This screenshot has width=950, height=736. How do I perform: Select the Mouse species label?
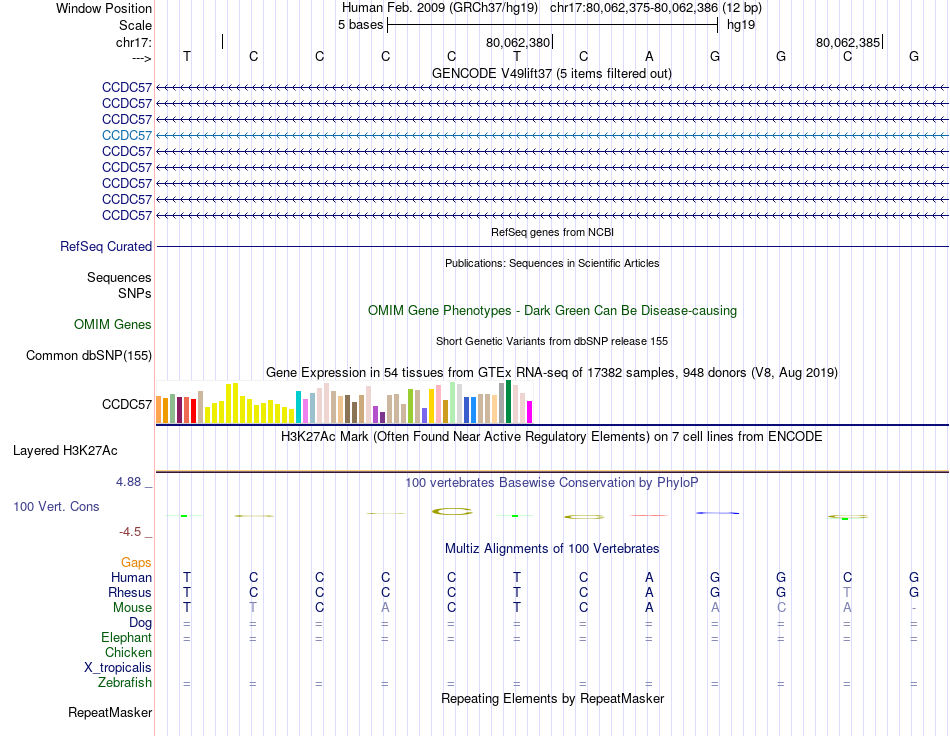pos(132,608)
